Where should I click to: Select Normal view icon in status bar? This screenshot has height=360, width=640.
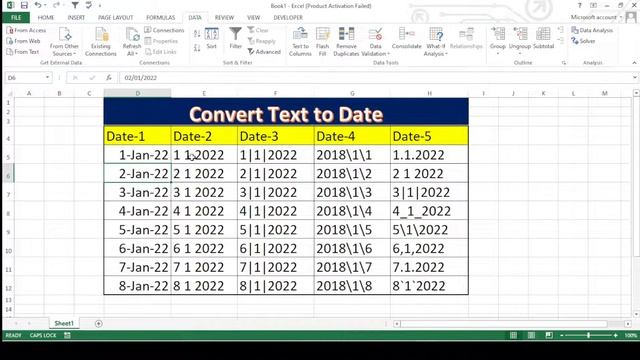coord(513,335)
